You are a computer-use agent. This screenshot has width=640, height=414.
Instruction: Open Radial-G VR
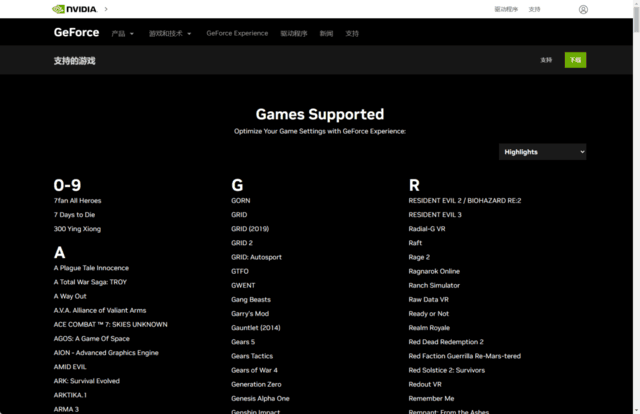click(427, 229)
